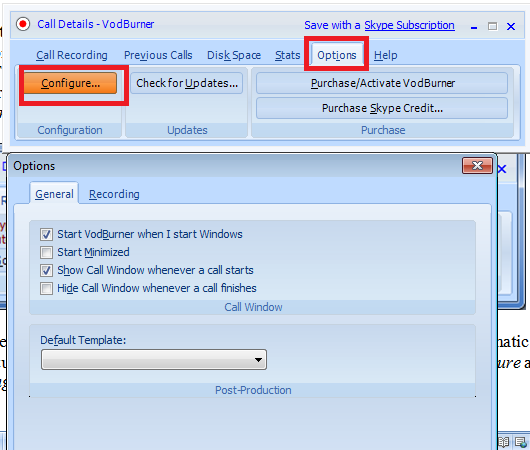Screen dimensions: 530x450
Task: Open the Skype Subscription link
Action: [409, 25]
